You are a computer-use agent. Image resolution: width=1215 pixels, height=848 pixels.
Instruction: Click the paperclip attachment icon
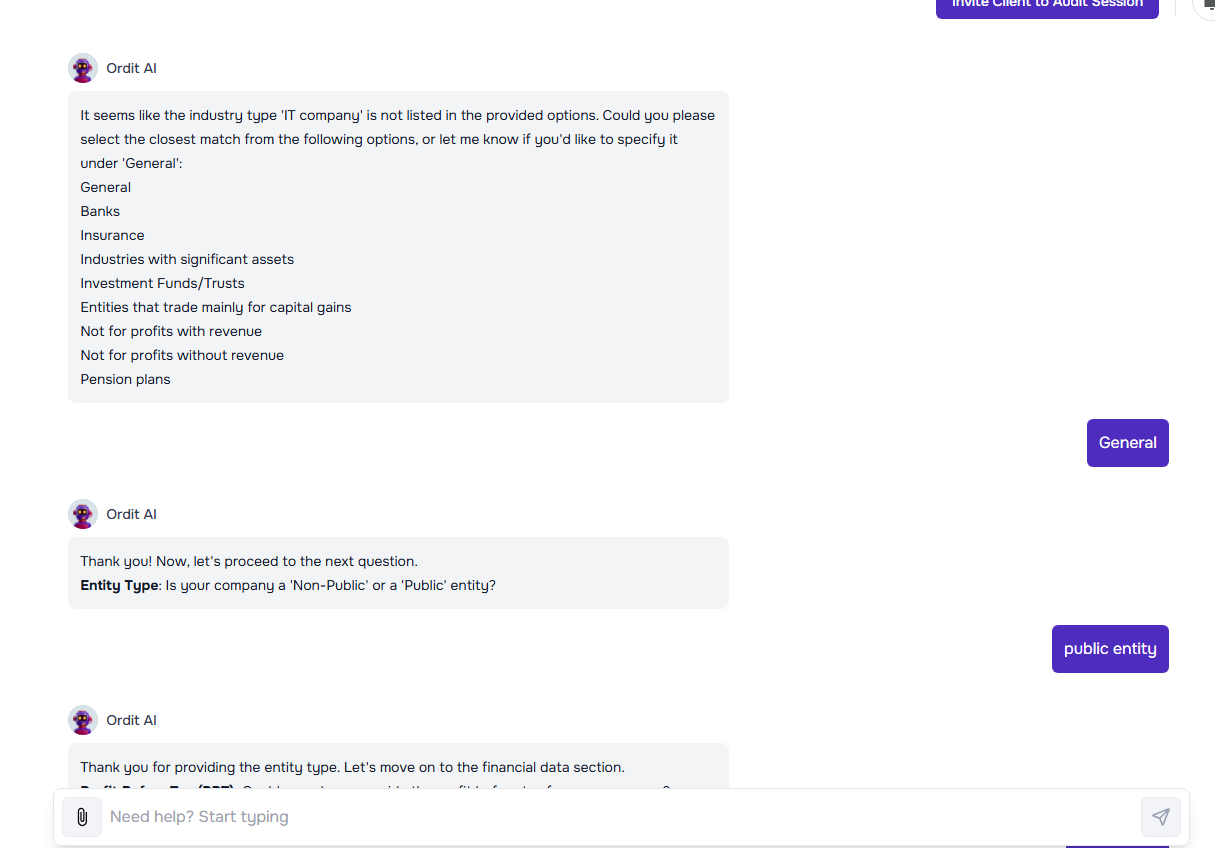(x=82, y=817)
